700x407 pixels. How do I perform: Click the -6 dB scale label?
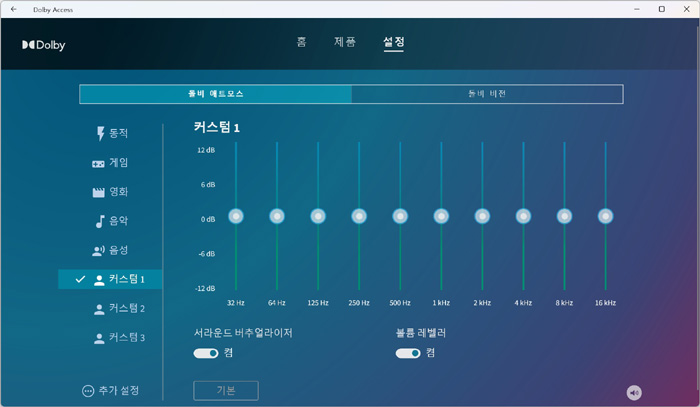[x=207, y=254]
